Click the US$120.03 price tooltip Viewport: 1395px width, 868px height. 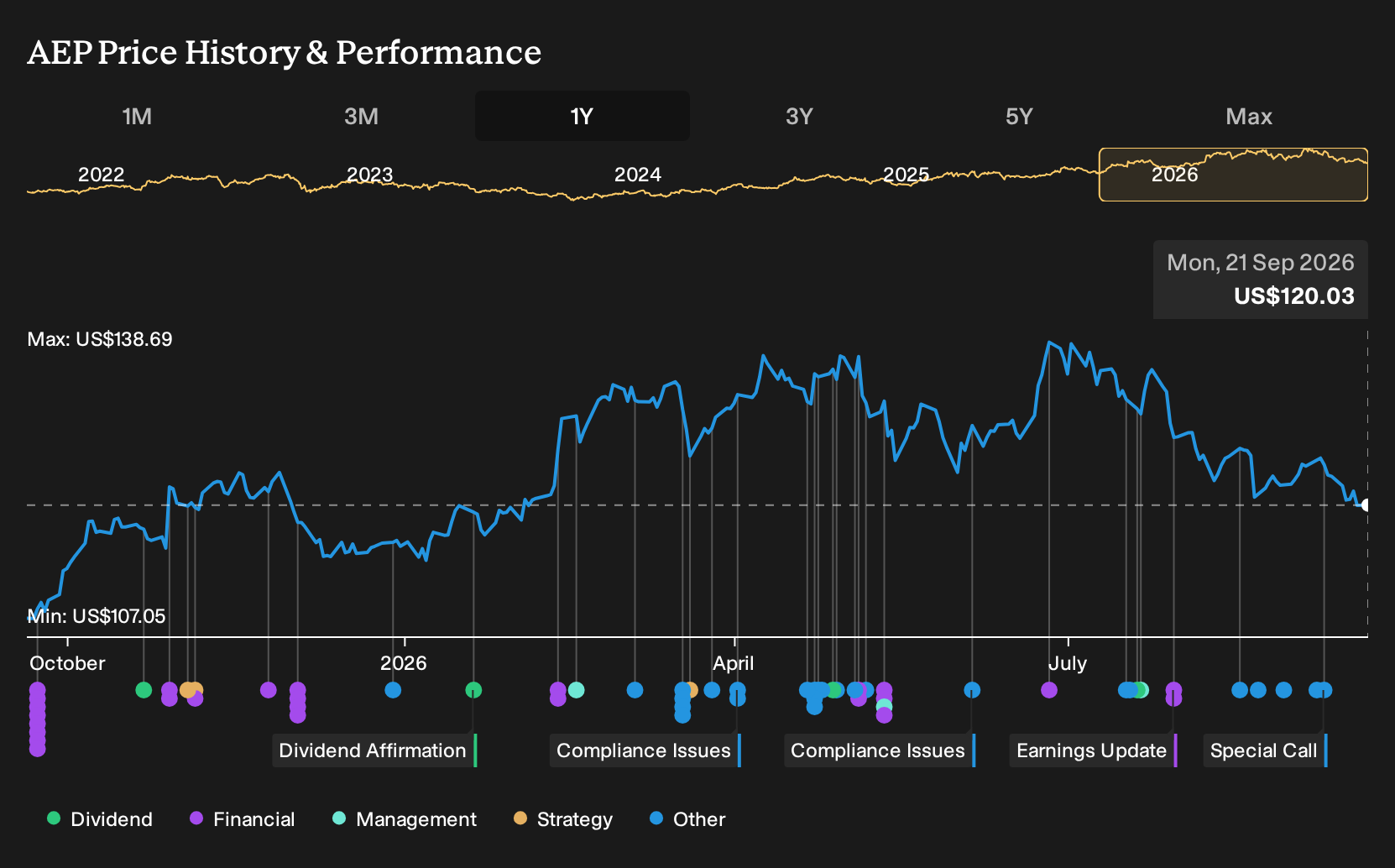pyautogui.click(x=1261, y=280)
